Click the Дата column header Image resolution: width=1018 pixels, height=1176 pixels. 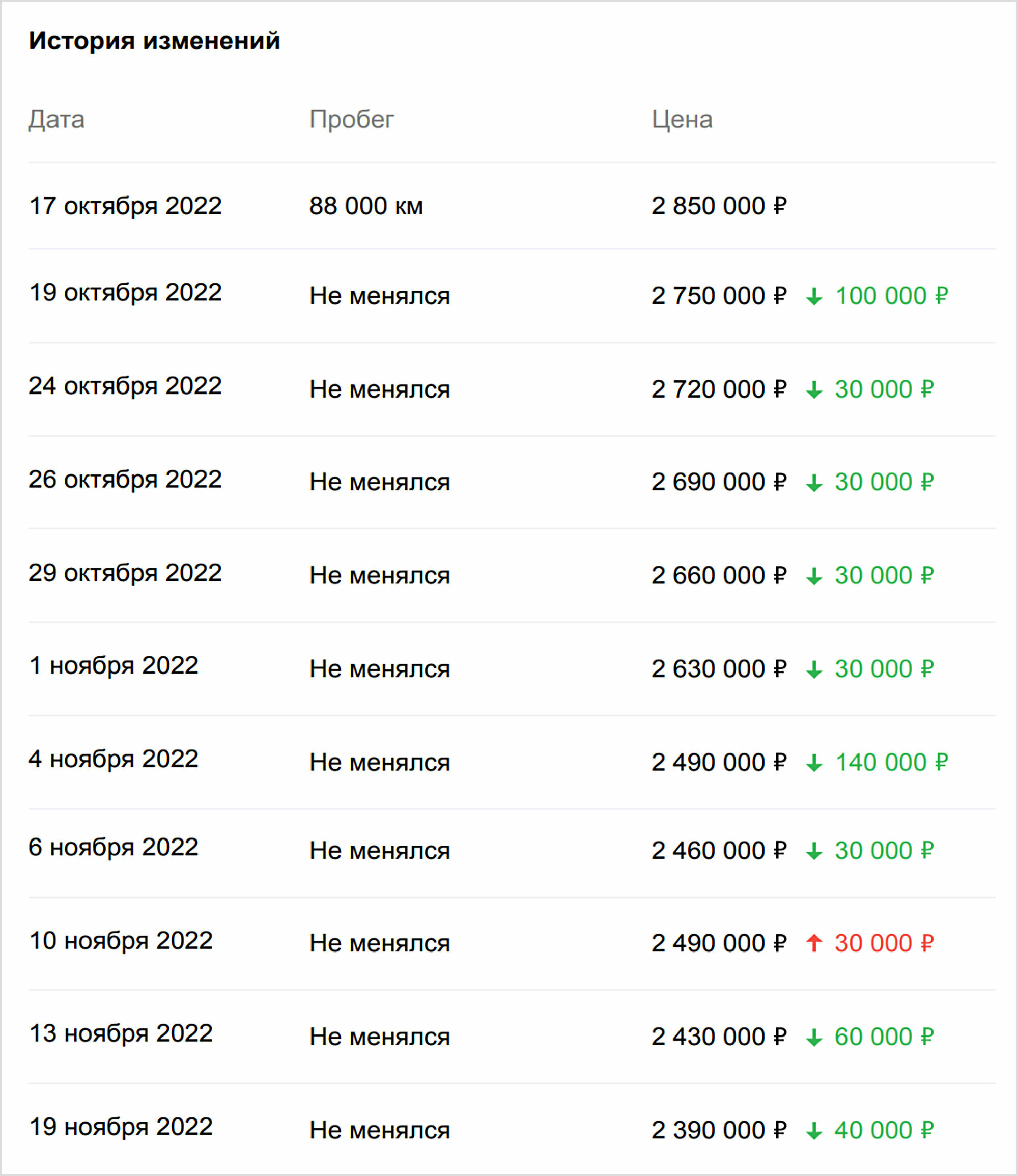pyautogui.click(x=56, y=120)
